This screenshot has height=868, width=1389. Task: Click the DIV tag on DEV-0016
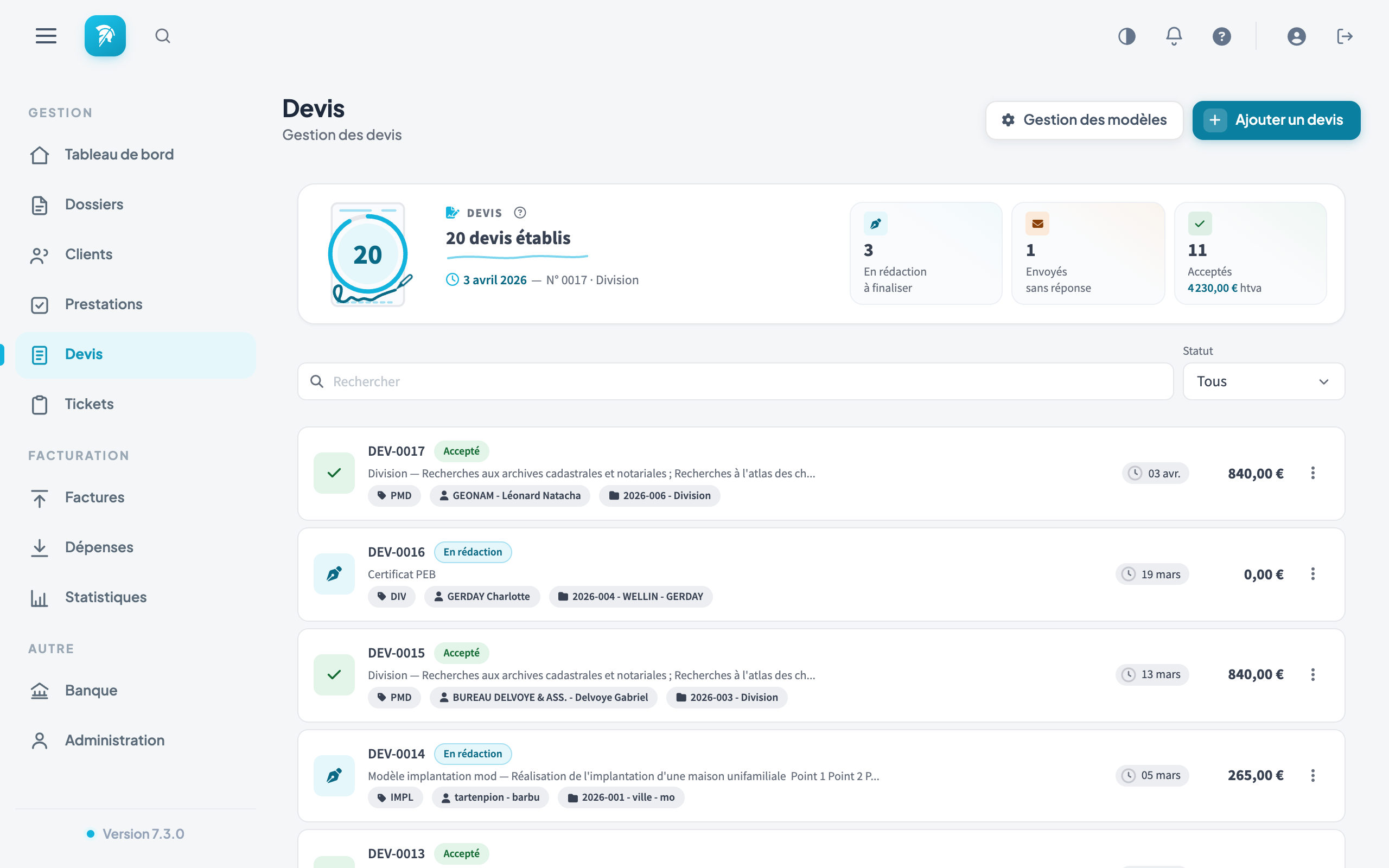click(391, 596)
